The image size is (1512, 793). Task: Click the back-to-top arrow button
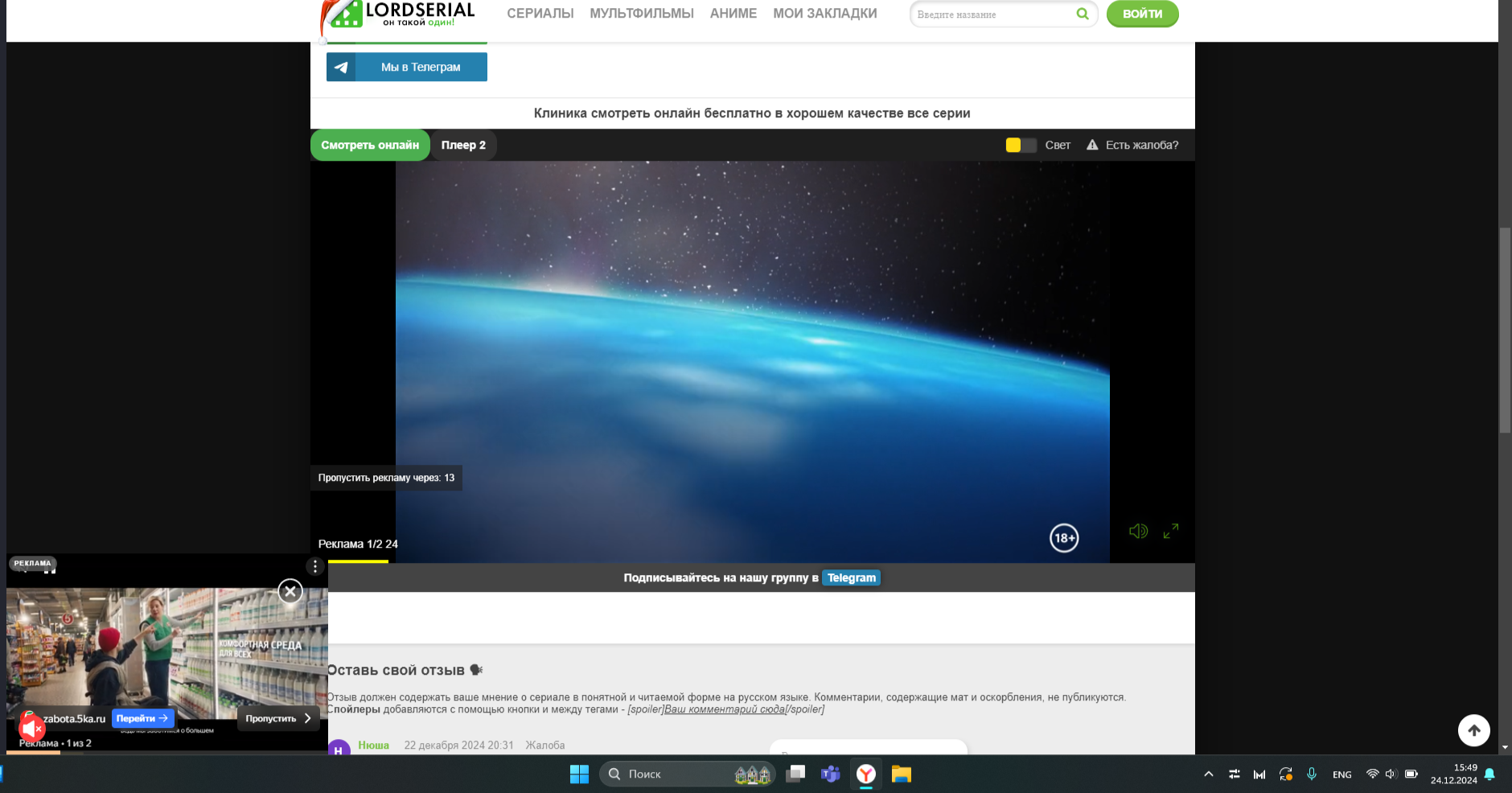point(1474,730)
